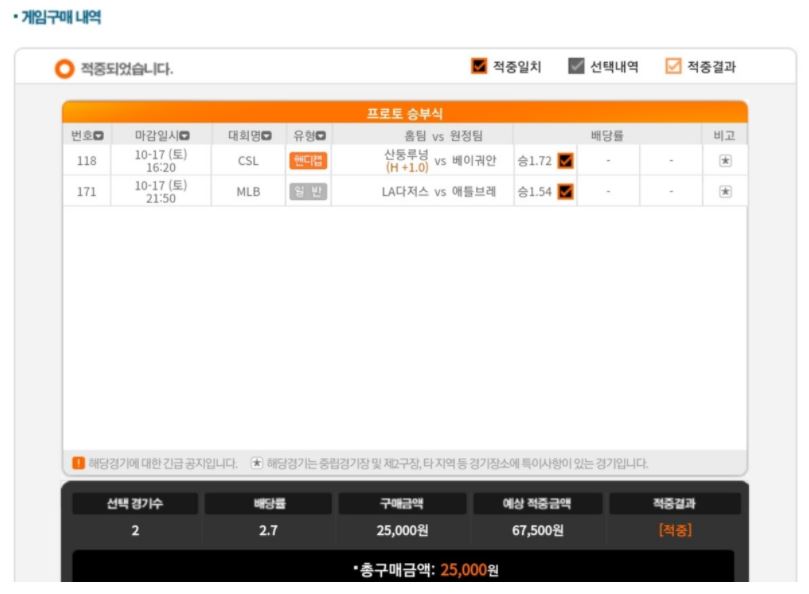This screenshot has width=809, height=594.
Task: Click the star note icon for game 171
Action: [725, 191]
